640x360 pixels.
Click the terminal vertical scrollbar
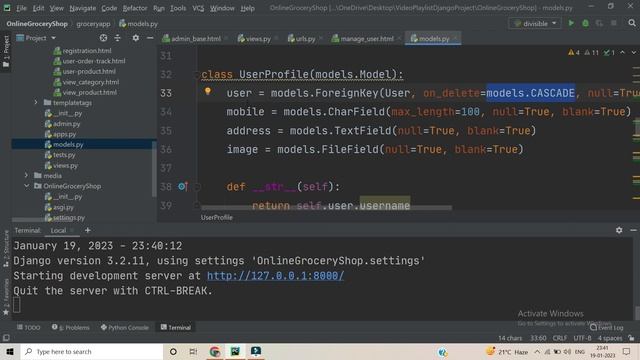tap(637, 312)
